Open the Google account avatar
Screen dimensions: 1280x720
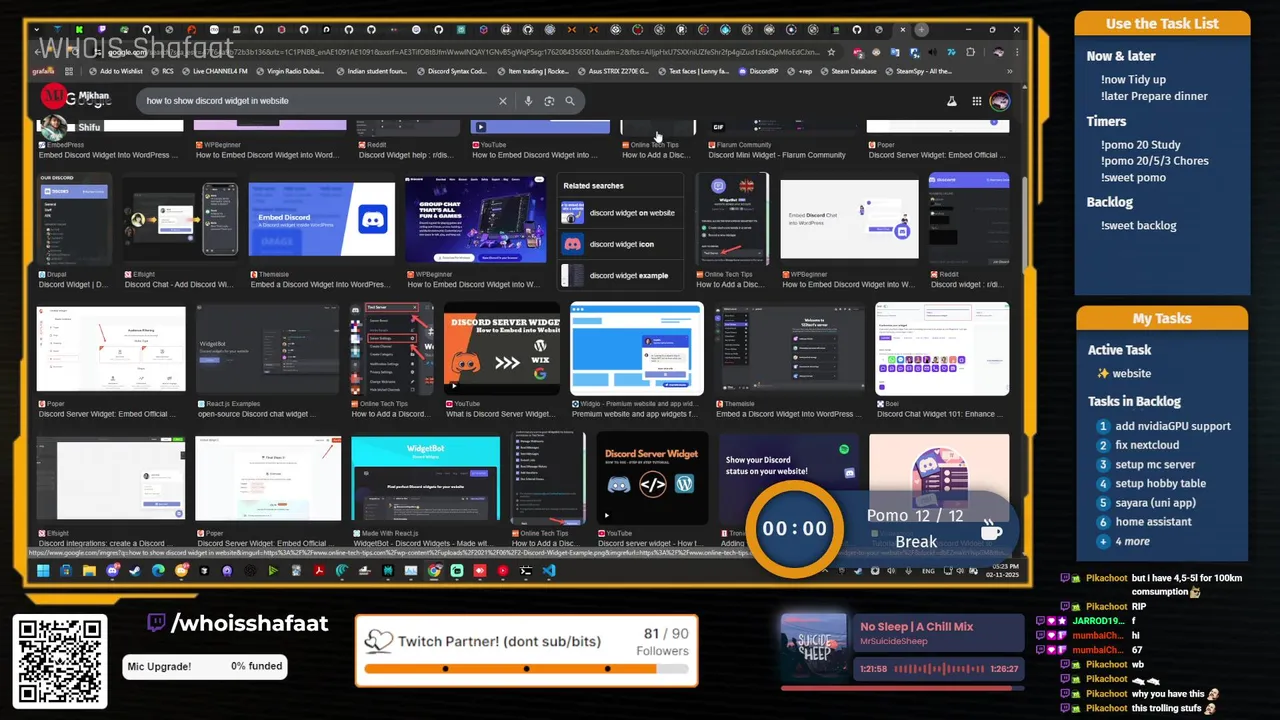tap(999, 101)
